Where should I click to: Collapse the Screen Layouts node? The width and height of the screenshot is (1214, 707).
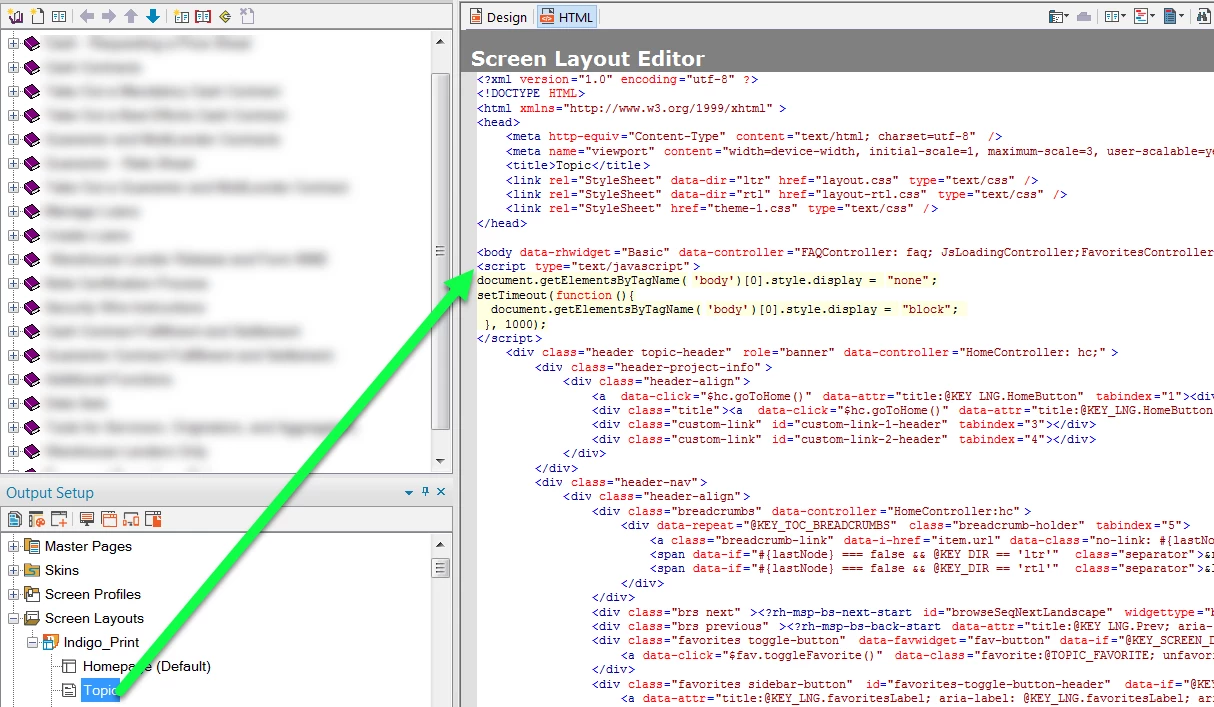[x=13, y=619]
